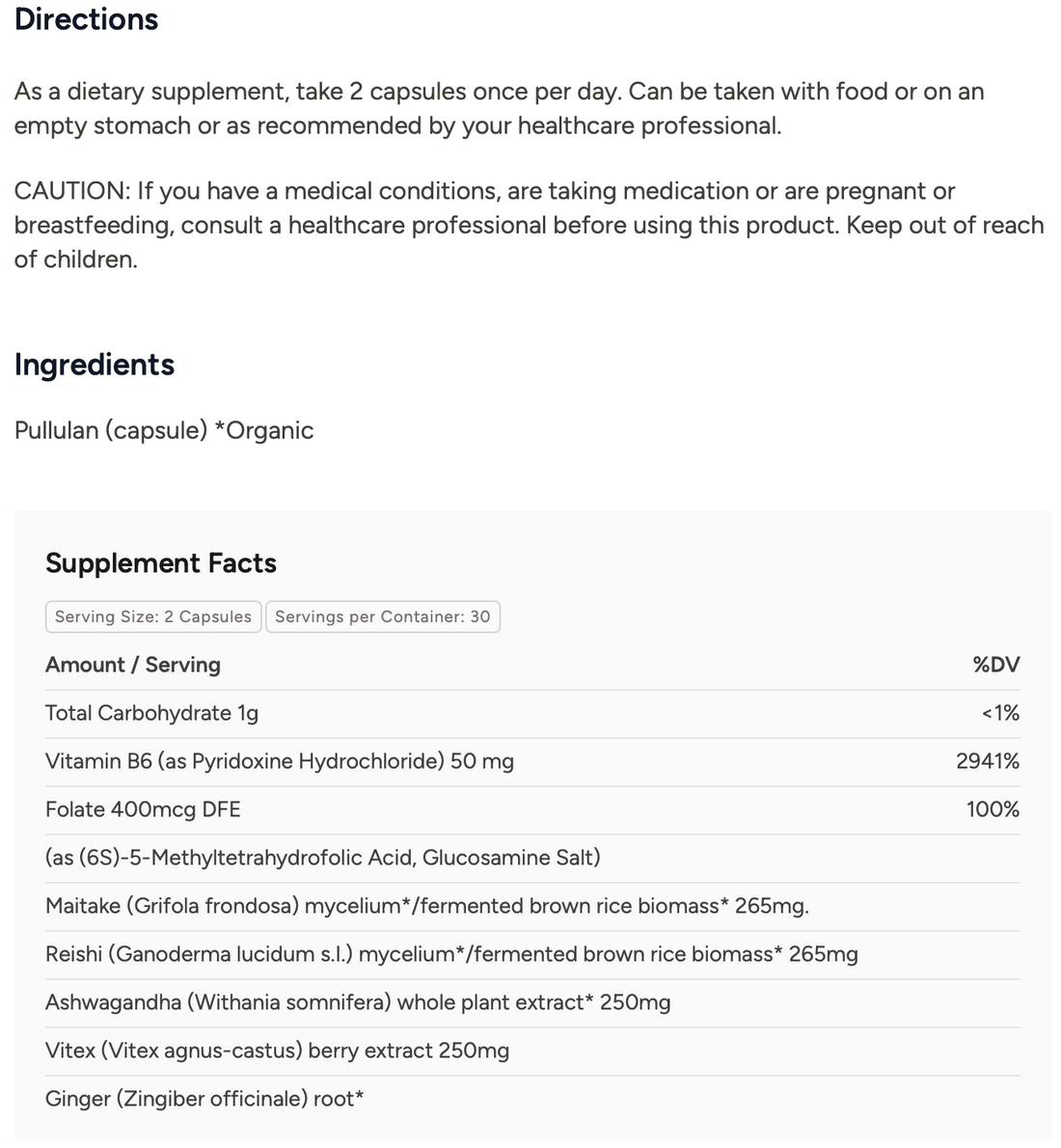1061x1148 pixels.
Task: Click the Supplement Facts title
Action: tap(161, 563)
